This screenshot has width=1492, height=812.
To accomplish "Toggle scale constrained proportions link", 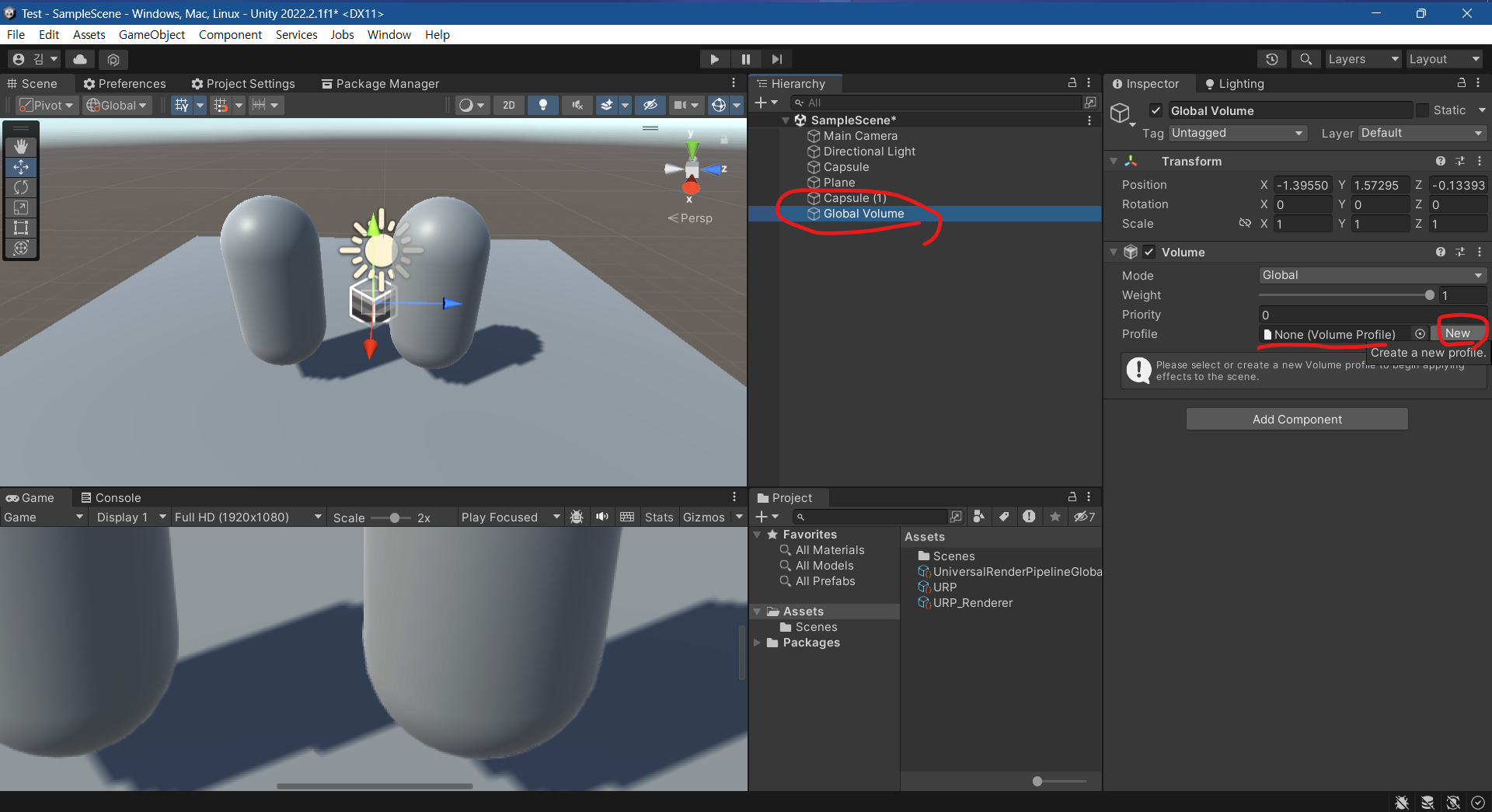I will point(1245,224).
